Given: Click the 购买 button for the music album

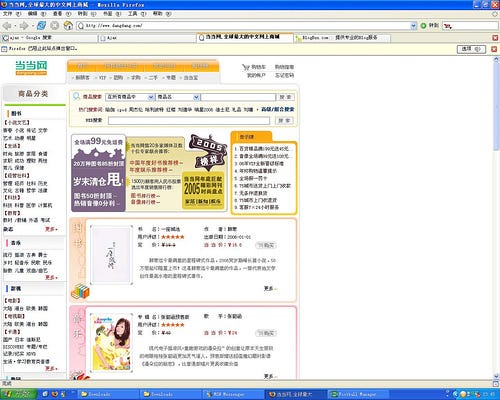Looking at the screenshot, I should coord(266,333).
